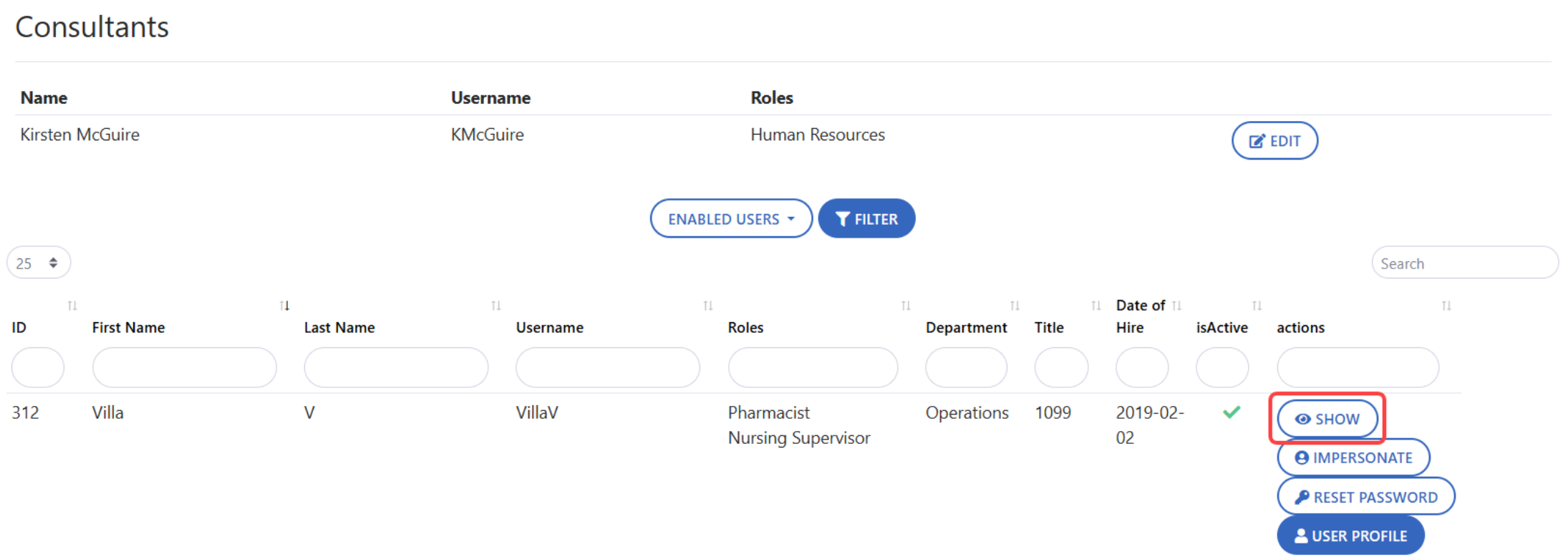Open the Enabled Users dropdown
1568x557 pixels.
click(x=730, y=219)
